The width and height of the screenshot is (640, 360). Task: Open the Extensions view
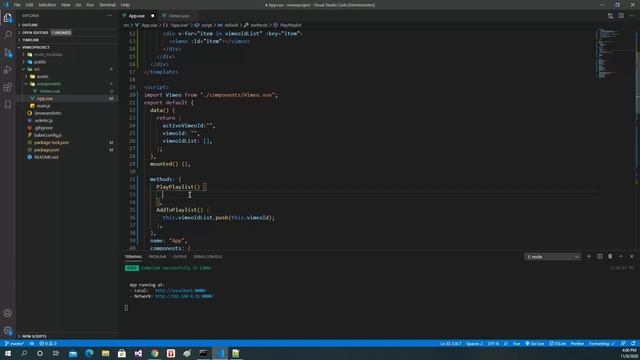coord(8,87)
